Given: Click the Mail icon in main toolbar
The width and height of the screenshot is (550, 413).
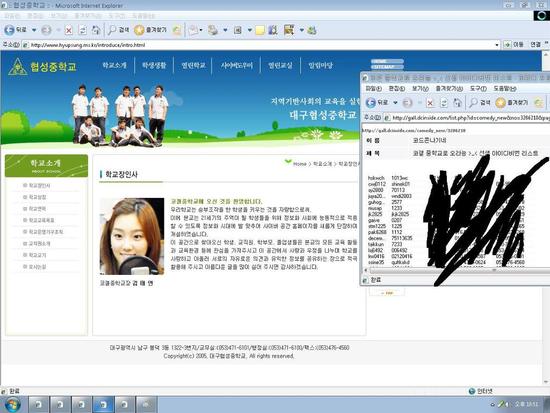Looking at the screenshot, I should 193,31.
